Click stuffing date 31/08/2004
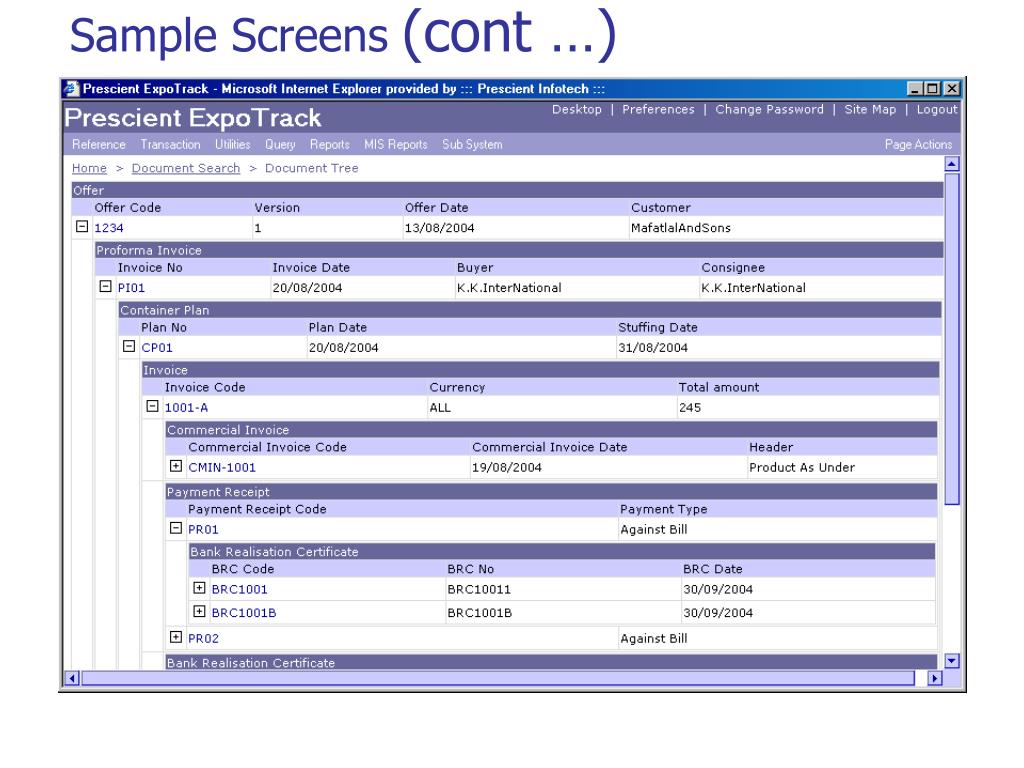This screenshot has width=1024, height=768. pos(653,348)
